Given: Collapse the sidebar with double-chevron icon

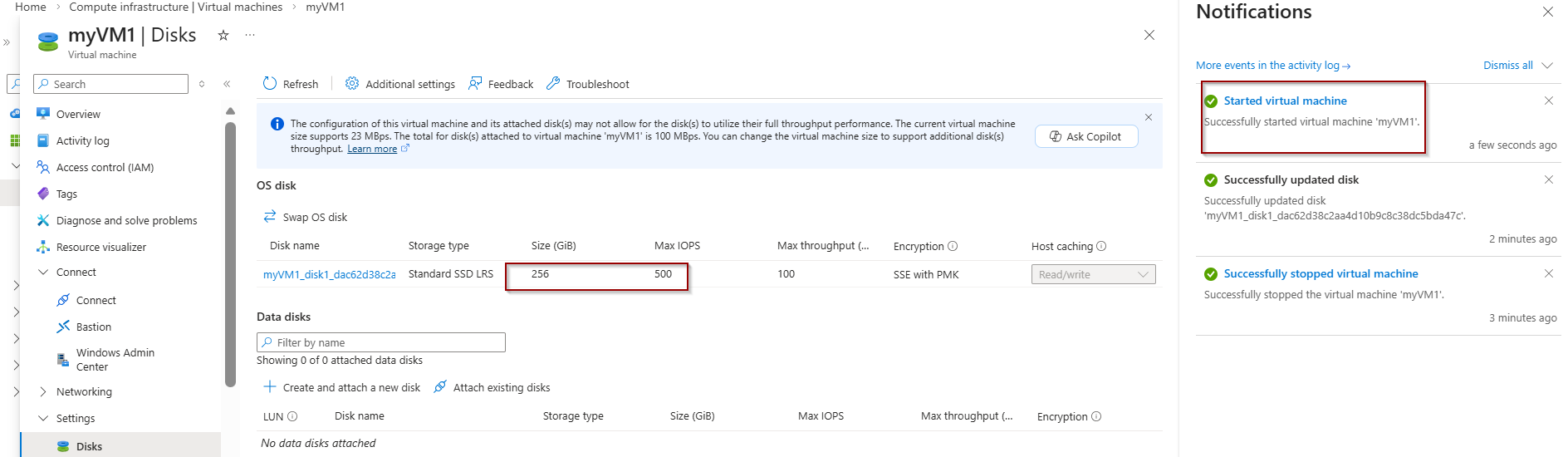Looking at the screenshot, I should pyautogui.click(x=227, y=84).
